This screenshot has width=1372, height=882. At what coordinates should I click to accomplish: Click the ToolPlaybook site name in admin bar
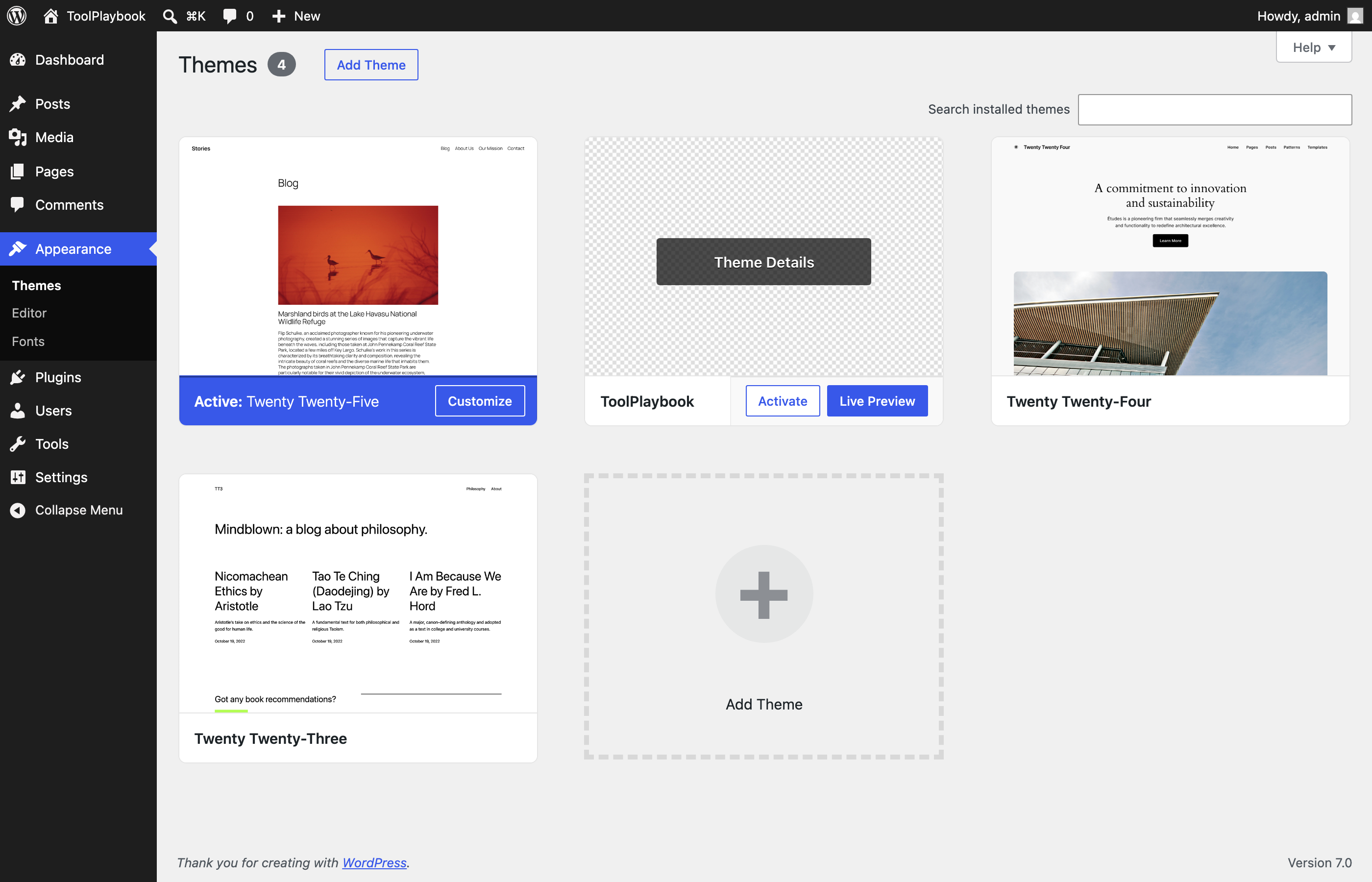coord(106,16)
